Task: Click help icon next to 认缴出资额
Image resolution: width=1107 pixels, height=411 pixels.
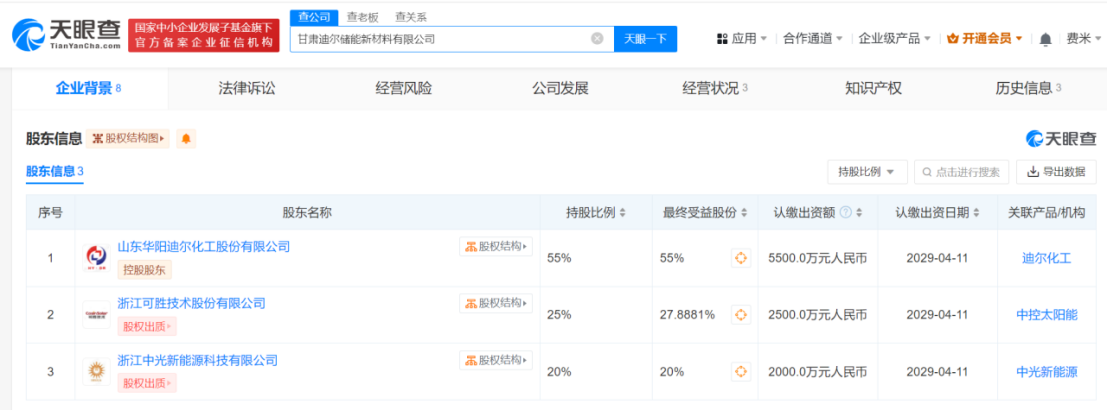Action: click(x=846, y=213)
